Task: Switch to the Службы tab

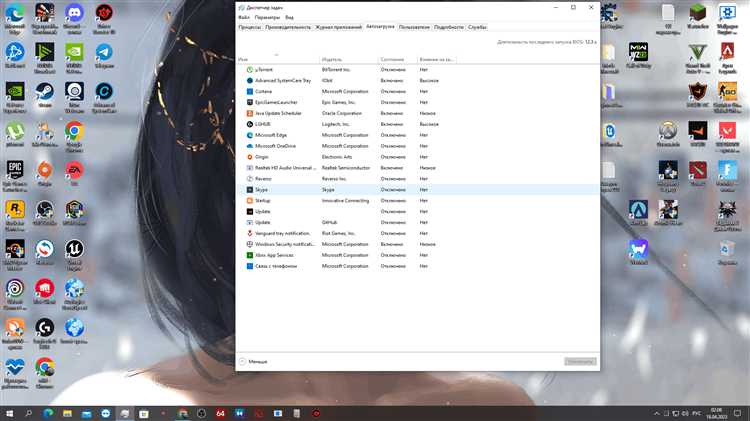Action: point(477,27)
